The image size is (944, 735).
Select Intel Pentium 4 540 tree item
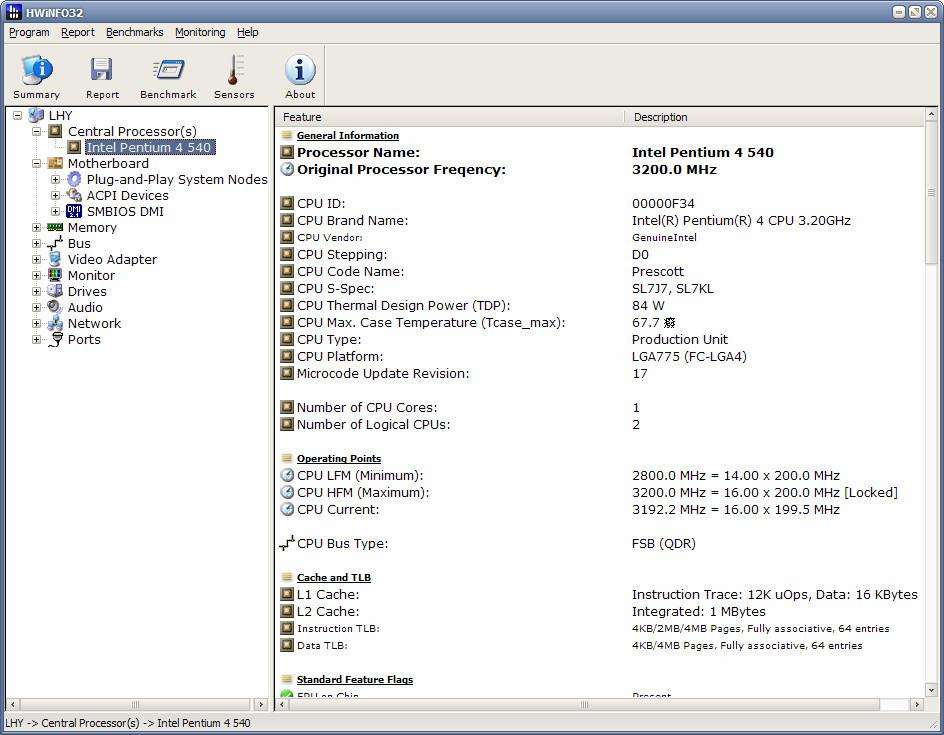(149, 148)
